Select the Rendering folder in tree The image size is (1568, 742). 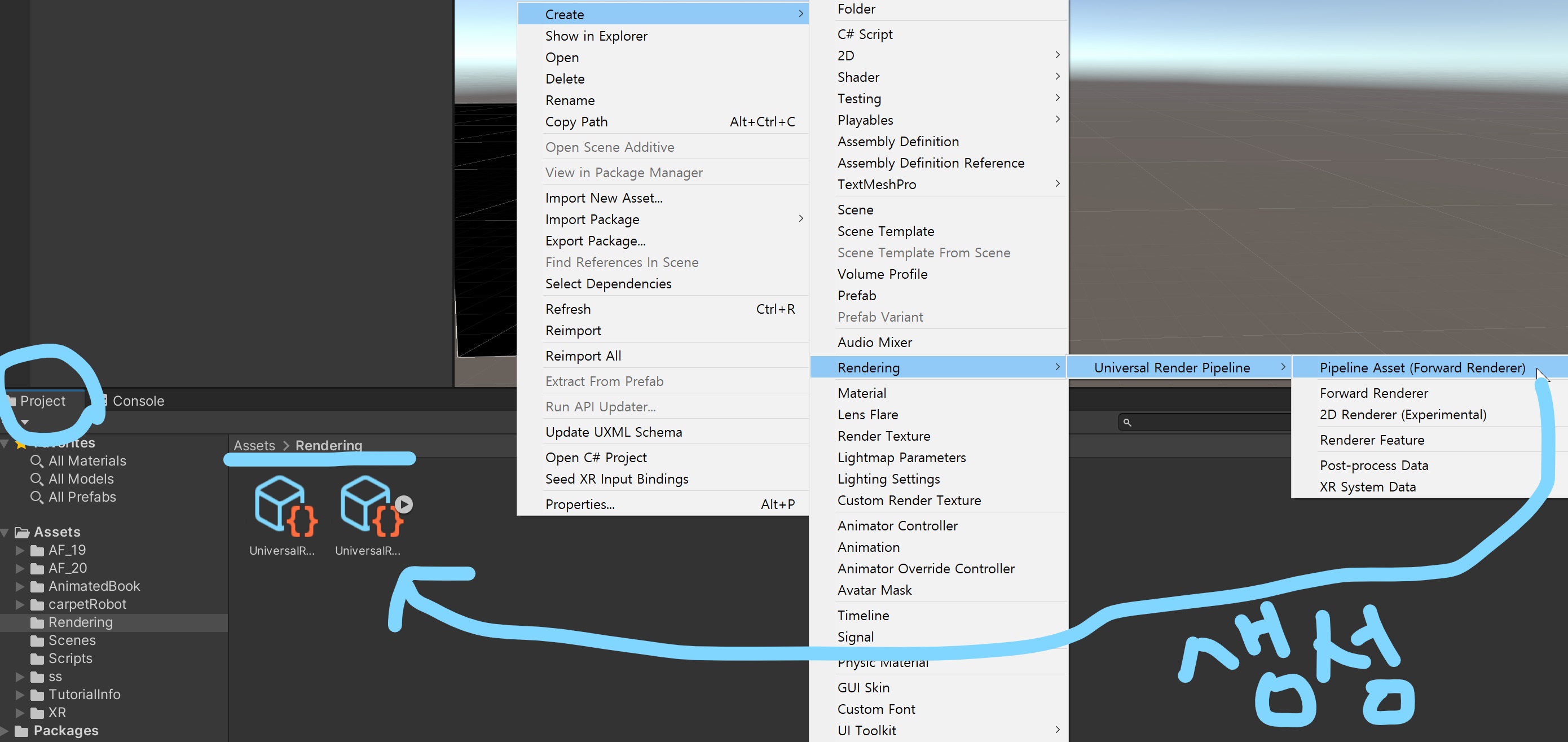click(x=80, y=622)
